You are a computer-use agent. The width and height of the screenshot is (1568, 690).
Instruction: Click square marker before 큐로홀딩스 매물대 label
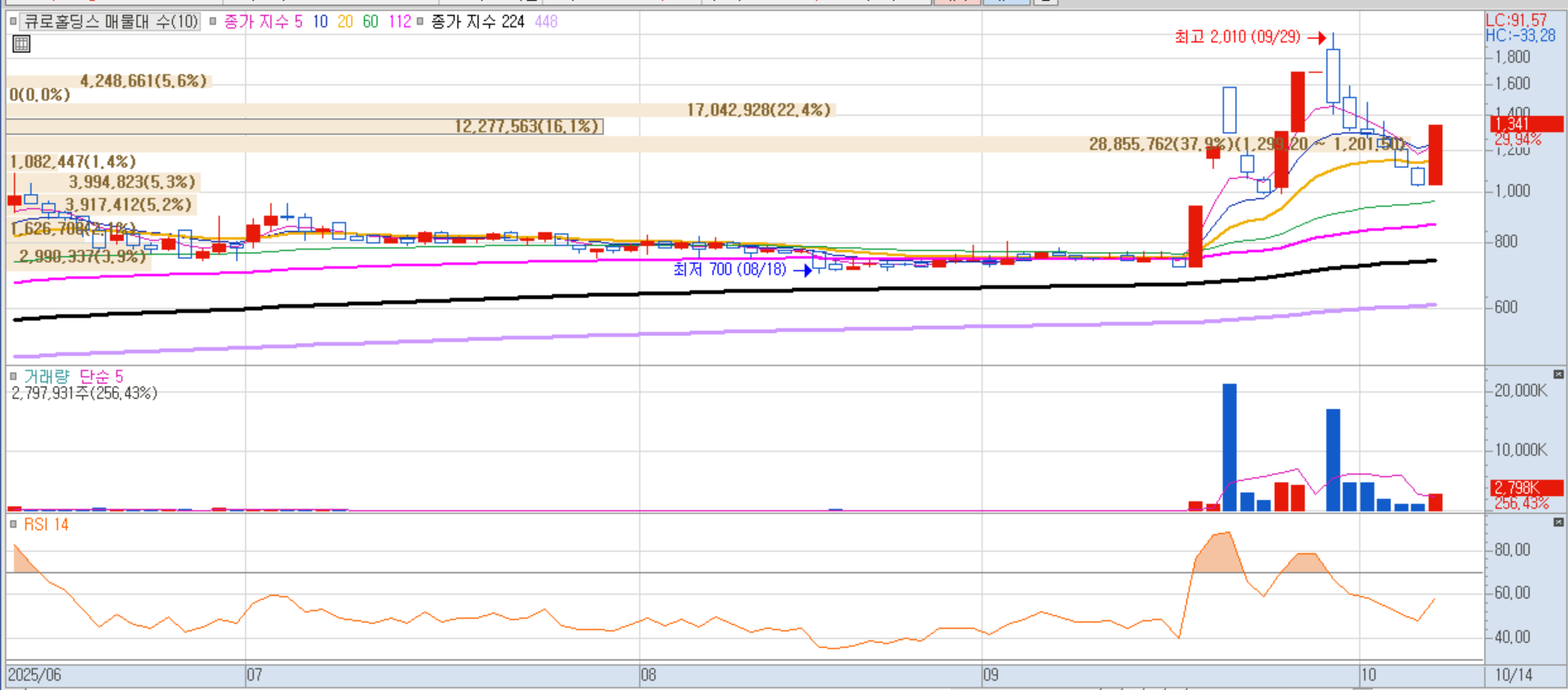click(x=13, y=21)
